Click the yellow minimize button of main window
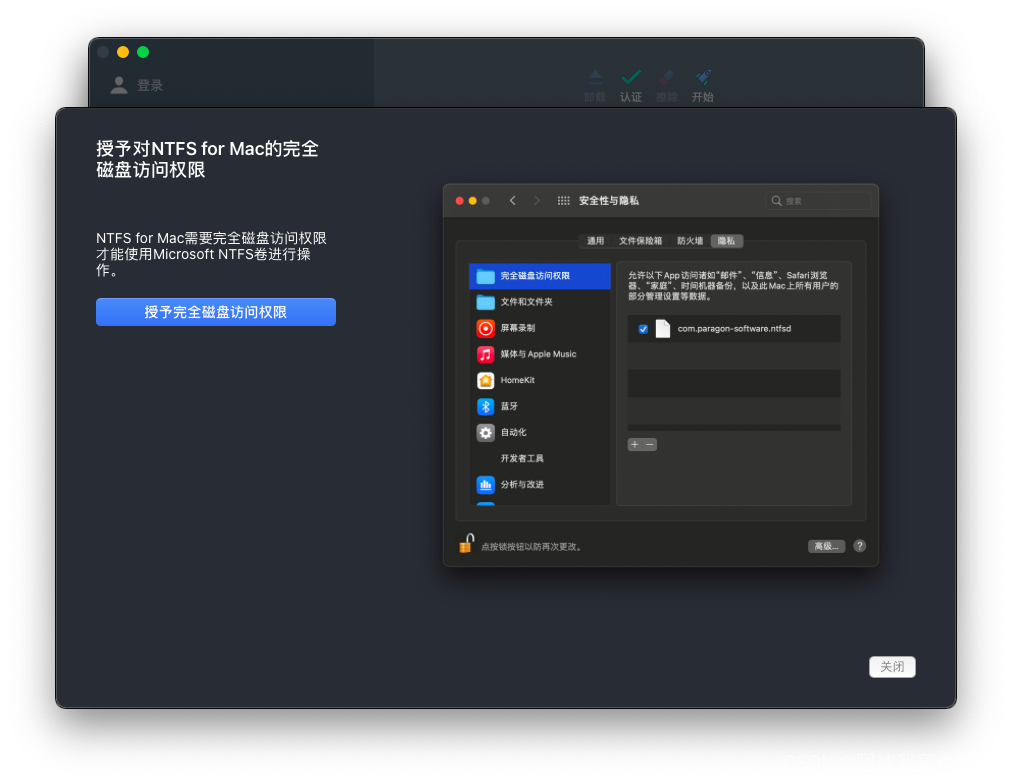 pyautogui.click(x=123, y=52)
